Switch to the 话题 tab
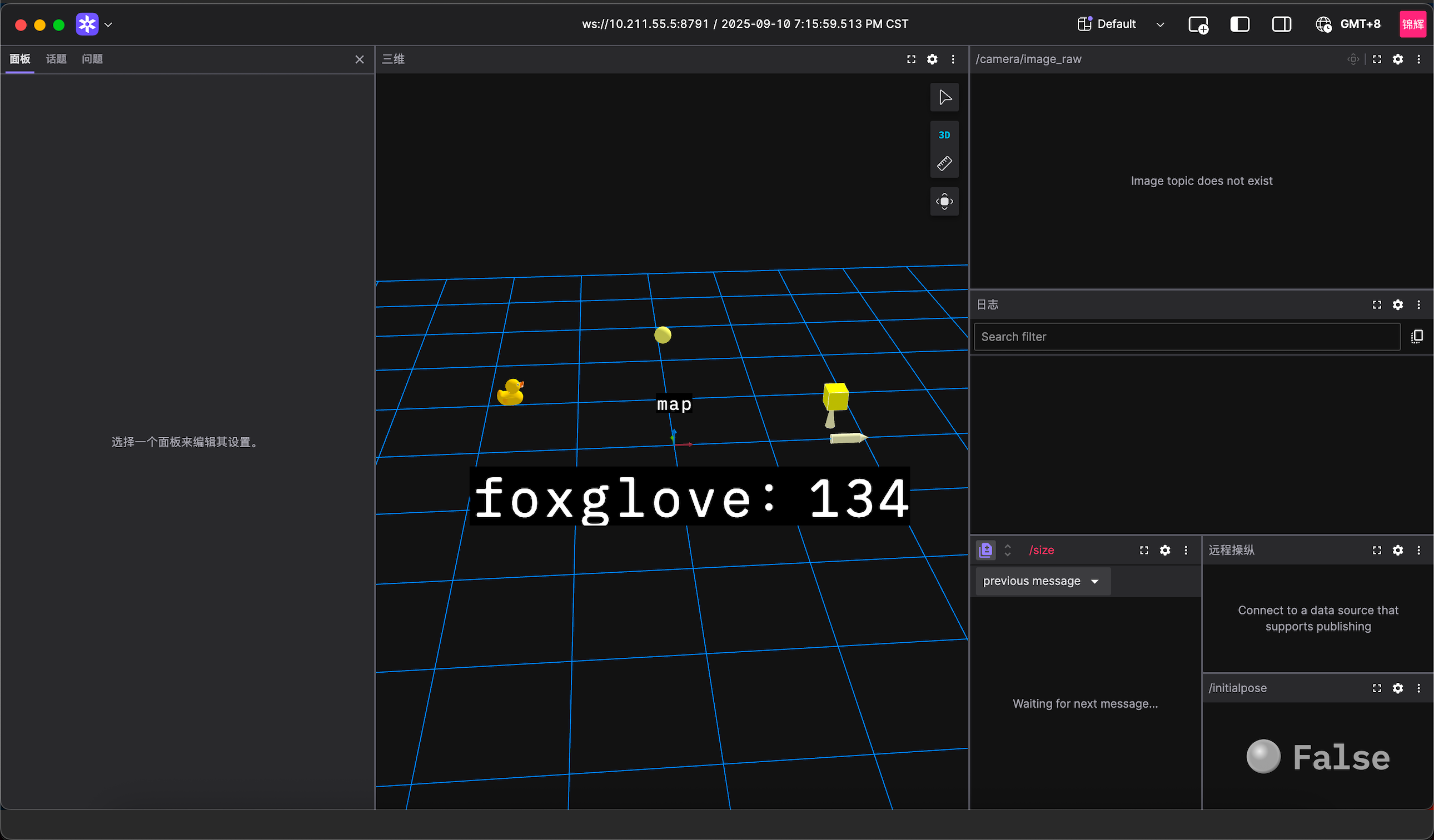1434x840 pixels. click(56, 59)
